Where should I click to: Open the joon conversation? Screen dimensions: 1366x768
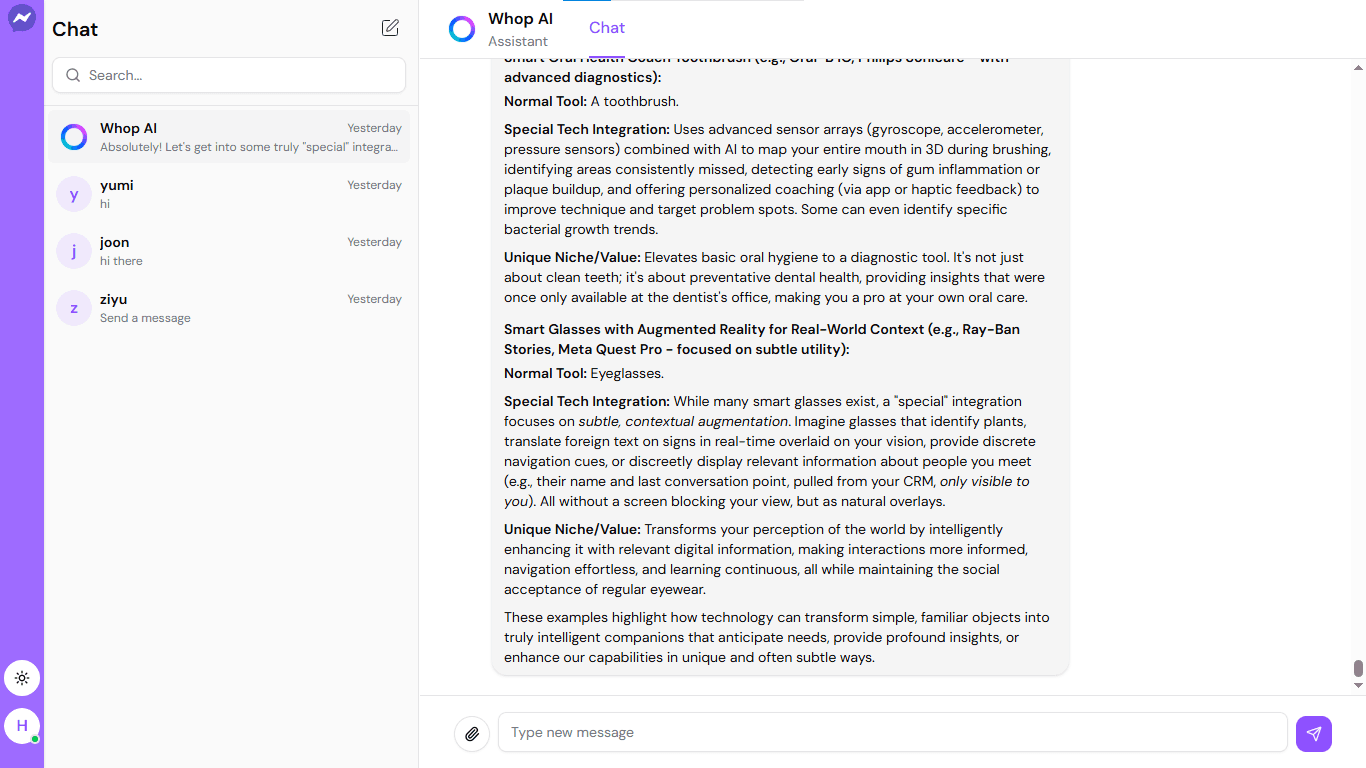(228, 251)
